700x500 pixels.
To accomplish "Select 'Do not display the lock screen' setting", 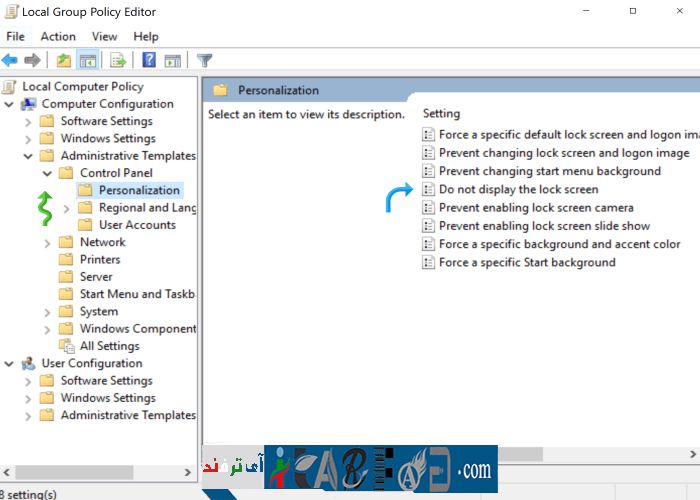I will (x=518, y=189).
